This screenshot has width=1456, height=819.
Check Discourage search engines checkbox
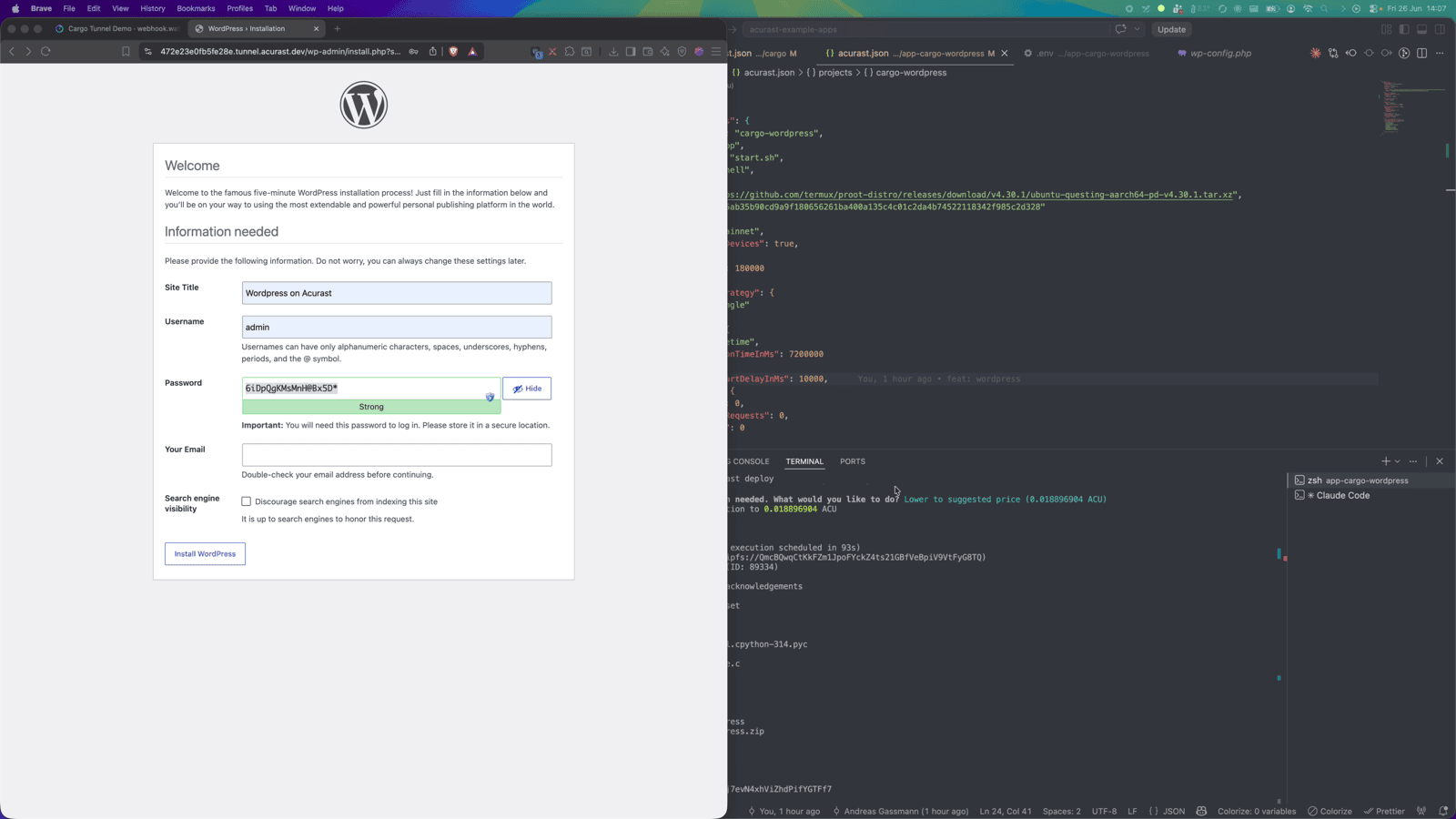tap(246, 501)
